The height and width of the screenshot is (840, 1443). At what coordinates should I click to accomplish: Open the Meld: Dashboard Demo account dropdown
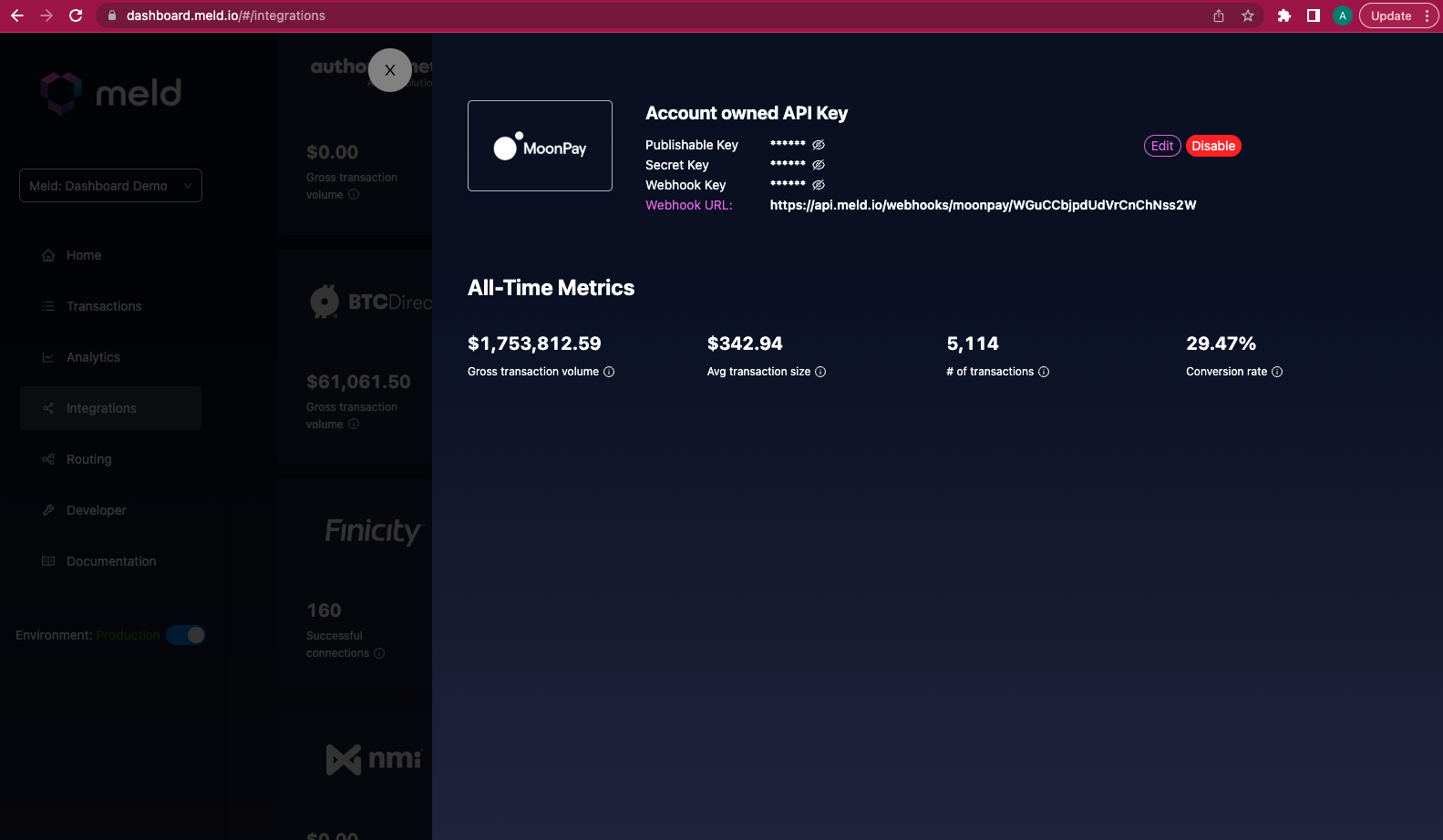click(x=110, y=186)
